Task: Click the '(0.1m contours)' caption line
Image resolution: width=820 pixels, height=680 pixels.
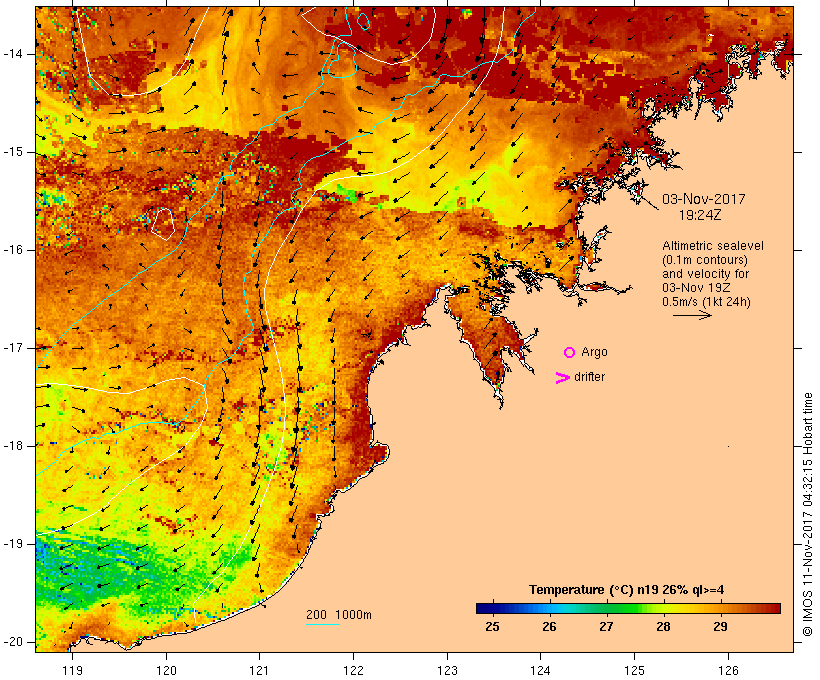Action: (705, 260)
